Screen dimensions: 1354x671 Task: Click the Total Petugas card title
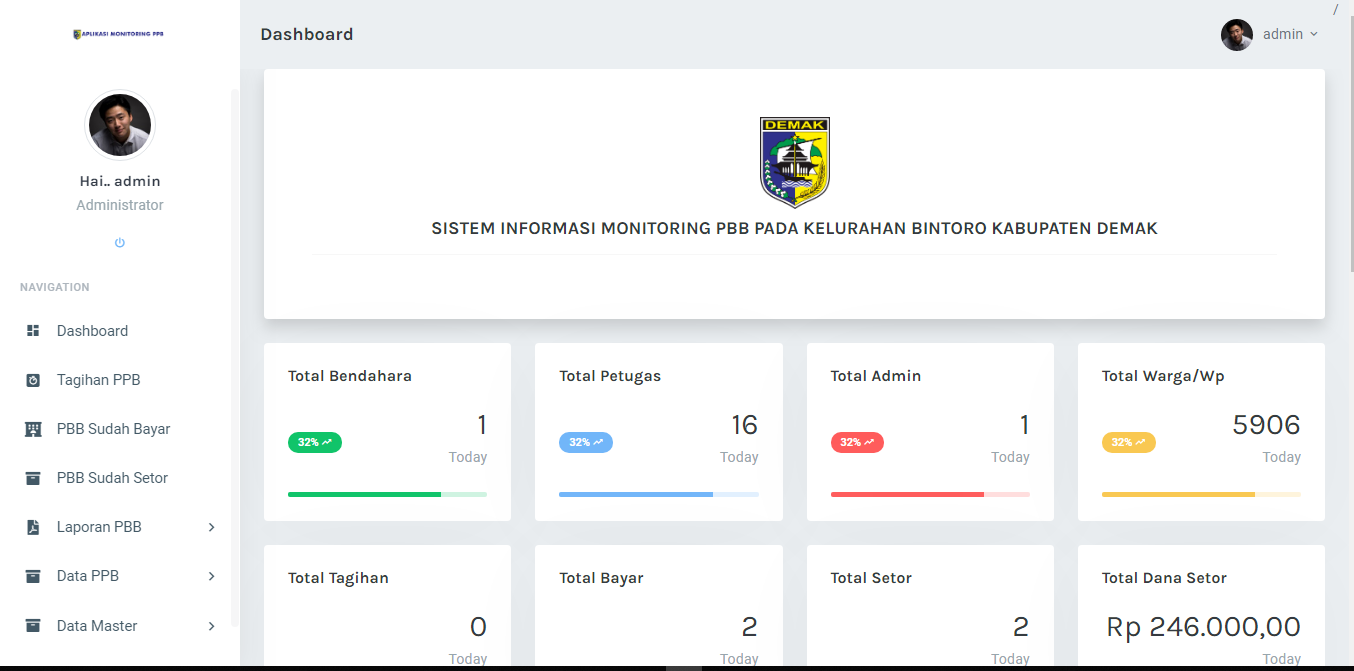pyautogui.click(x=610, y=376)
